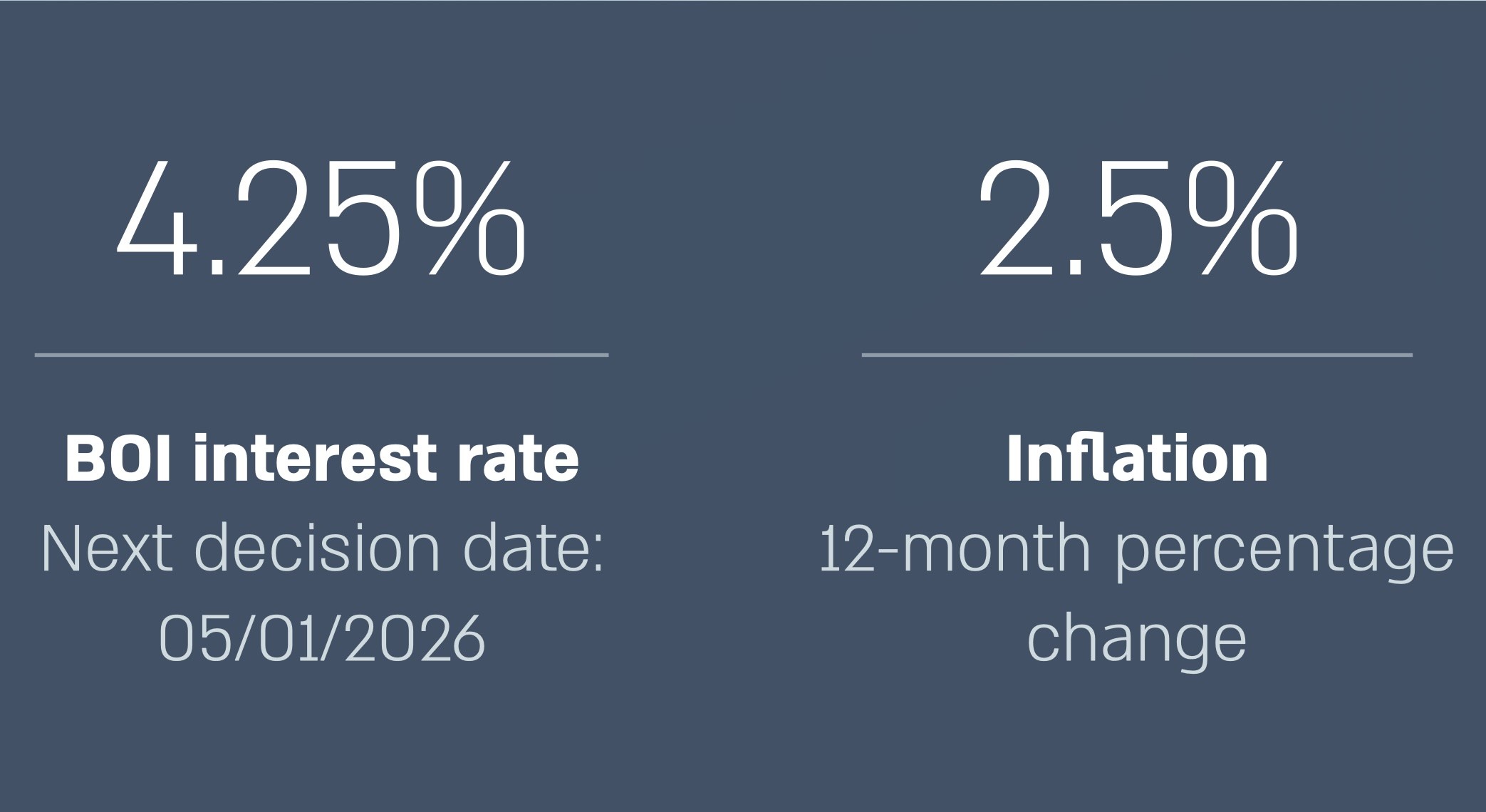Click the divider line under 2.5%
Image resolution: width=1486 pixels, height=812 pixels.
[1137, 354]
